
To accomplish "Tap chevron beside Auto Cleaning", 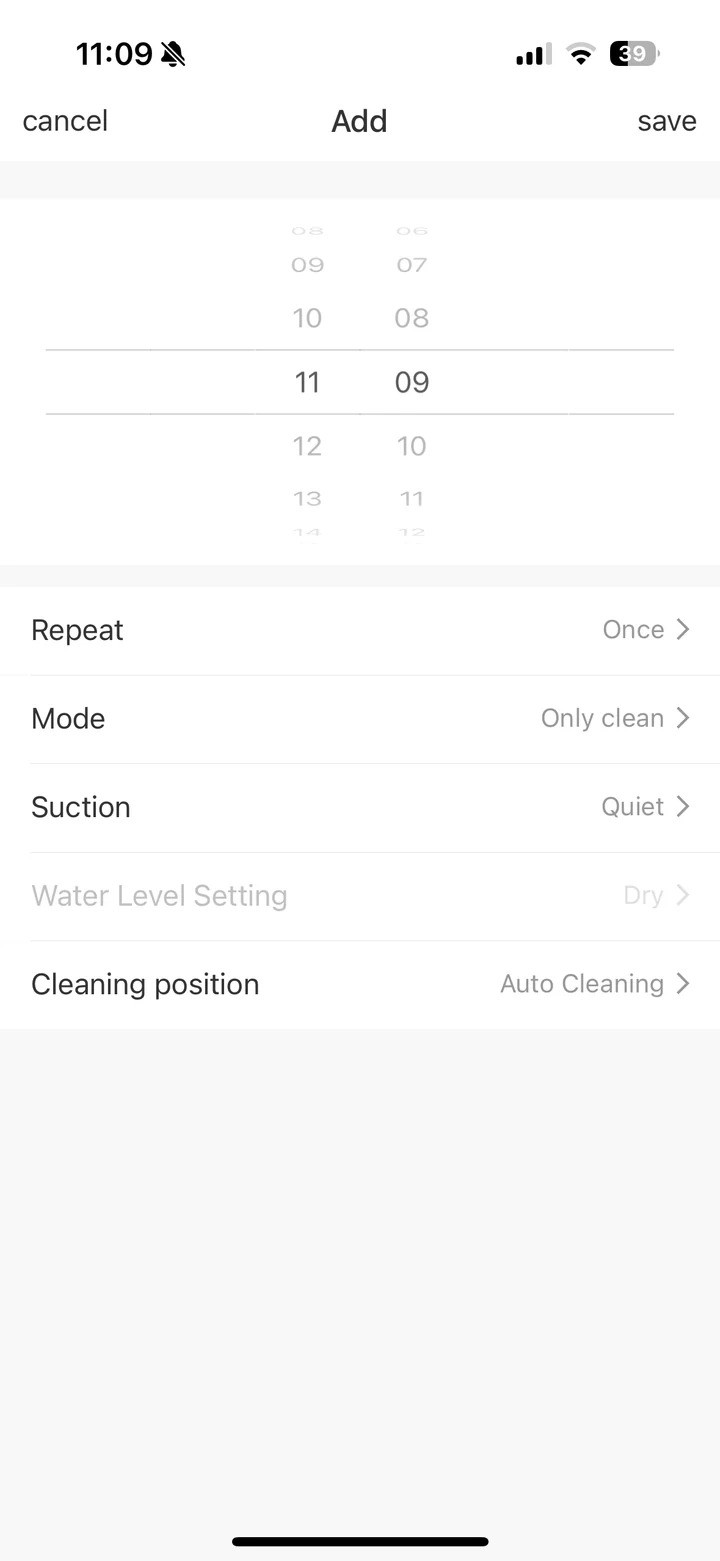I will [x=683, y=984].
